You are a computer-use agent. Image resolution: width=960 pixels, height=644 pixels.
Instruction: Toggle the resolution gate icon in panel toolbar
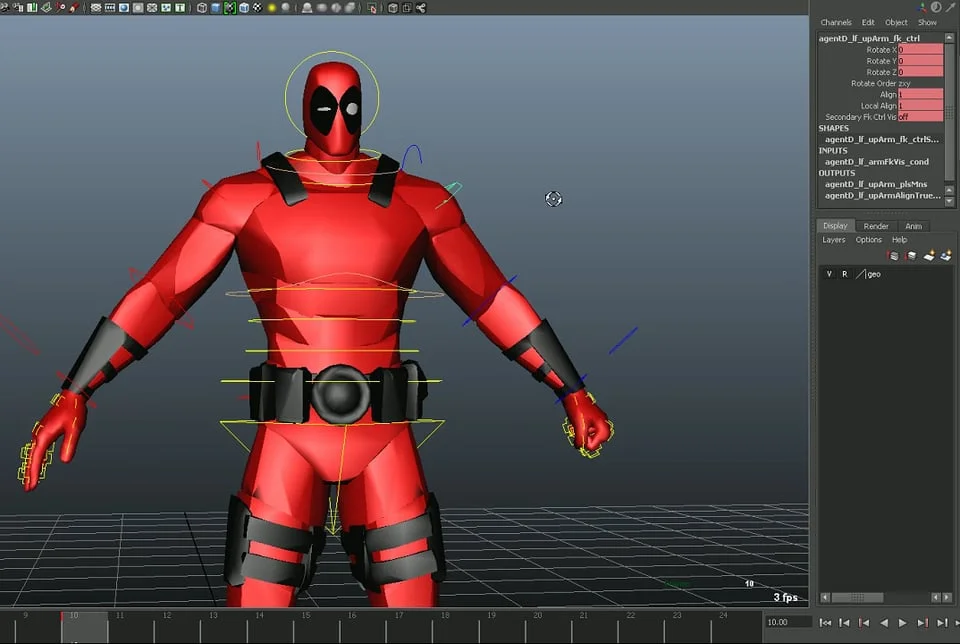124,8
